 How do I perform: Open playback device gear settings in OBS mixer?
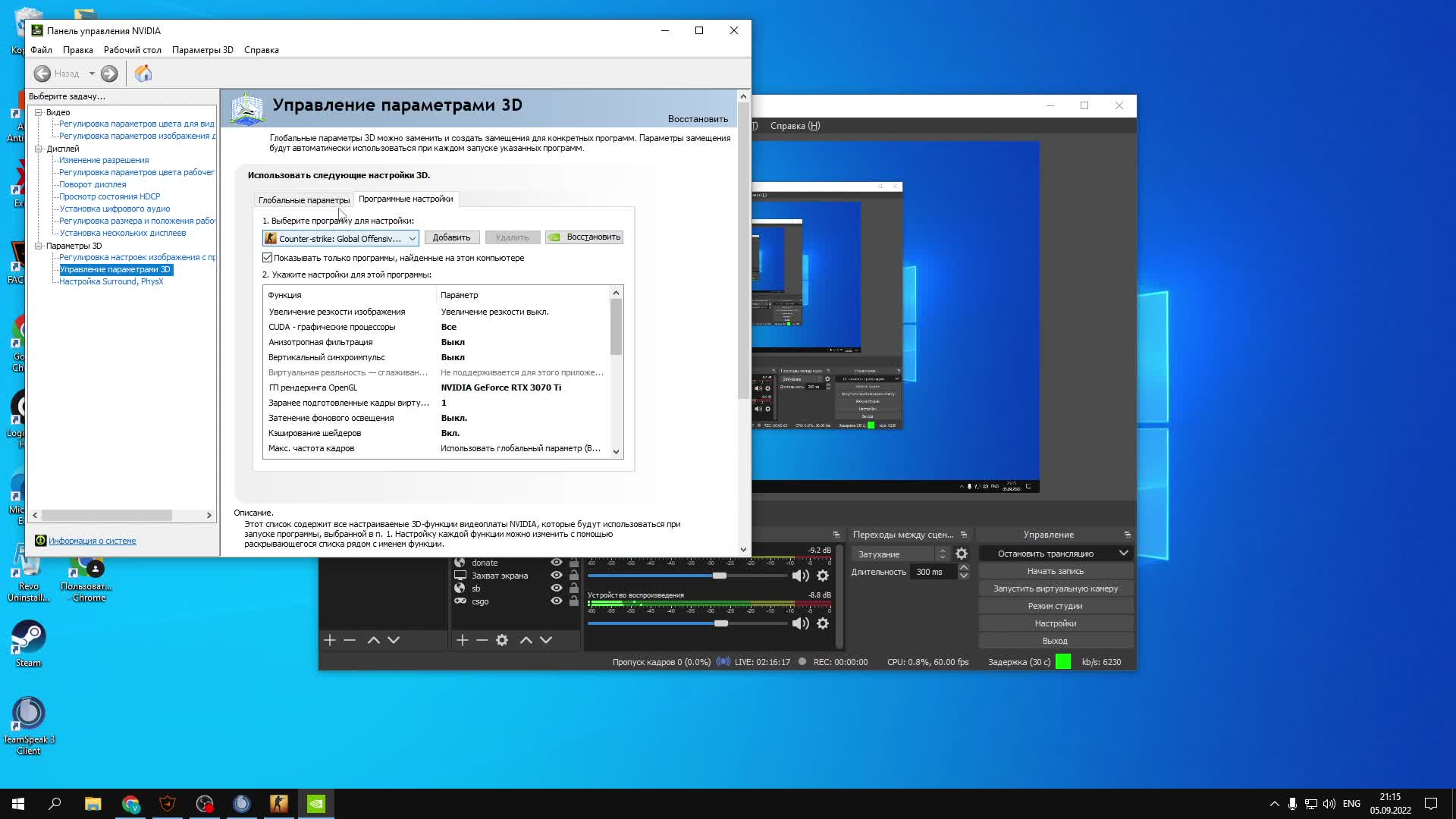click(823, 623)
